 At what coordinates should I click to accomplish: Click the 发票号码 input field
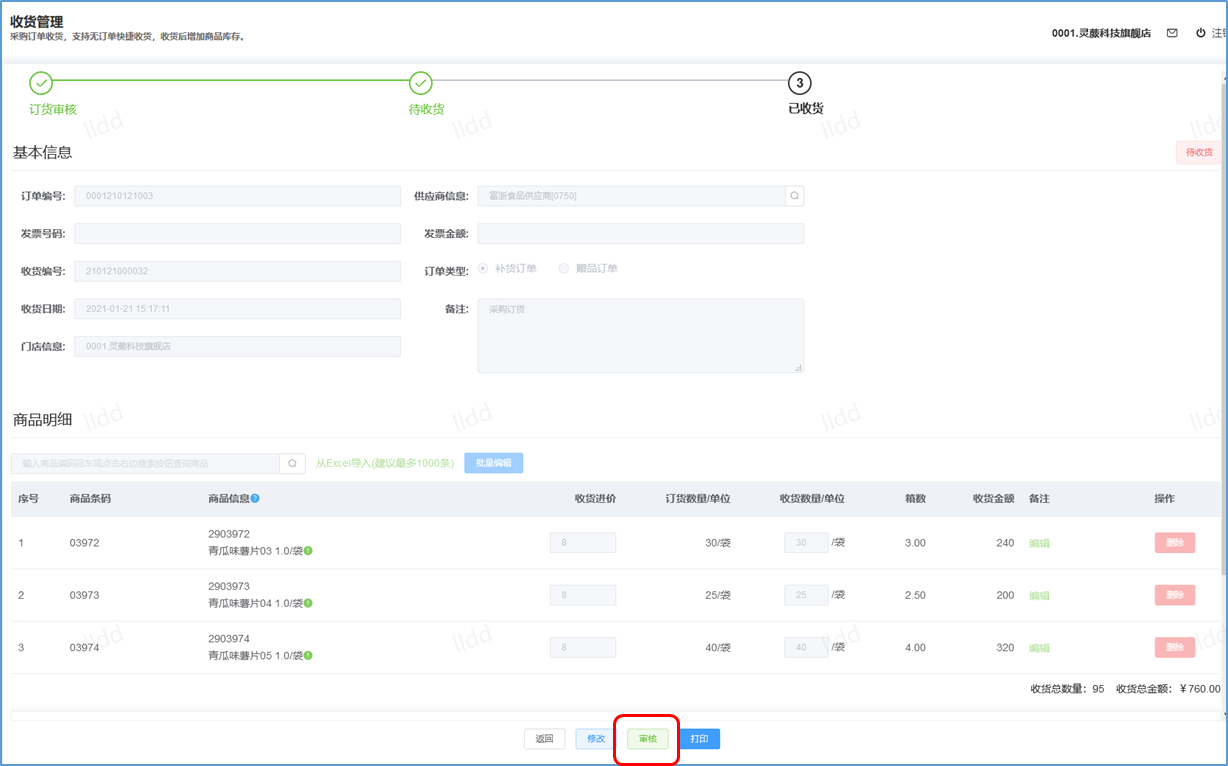(237, 234)
